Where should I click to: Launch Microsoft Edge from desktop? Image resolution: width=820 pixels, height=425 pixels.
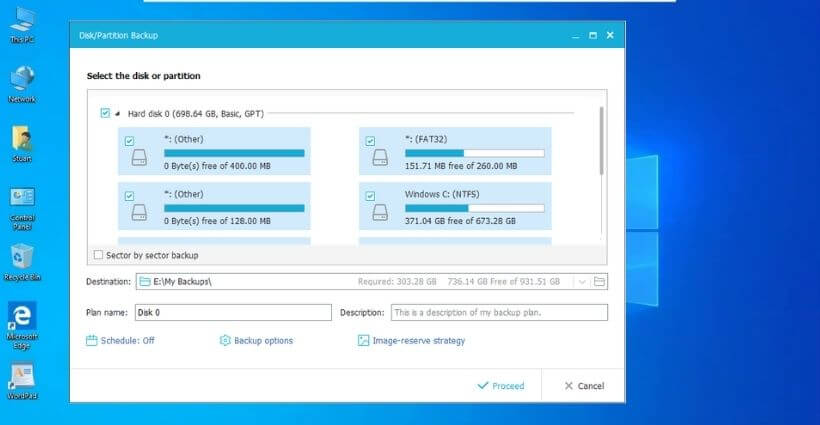point(22,318)
